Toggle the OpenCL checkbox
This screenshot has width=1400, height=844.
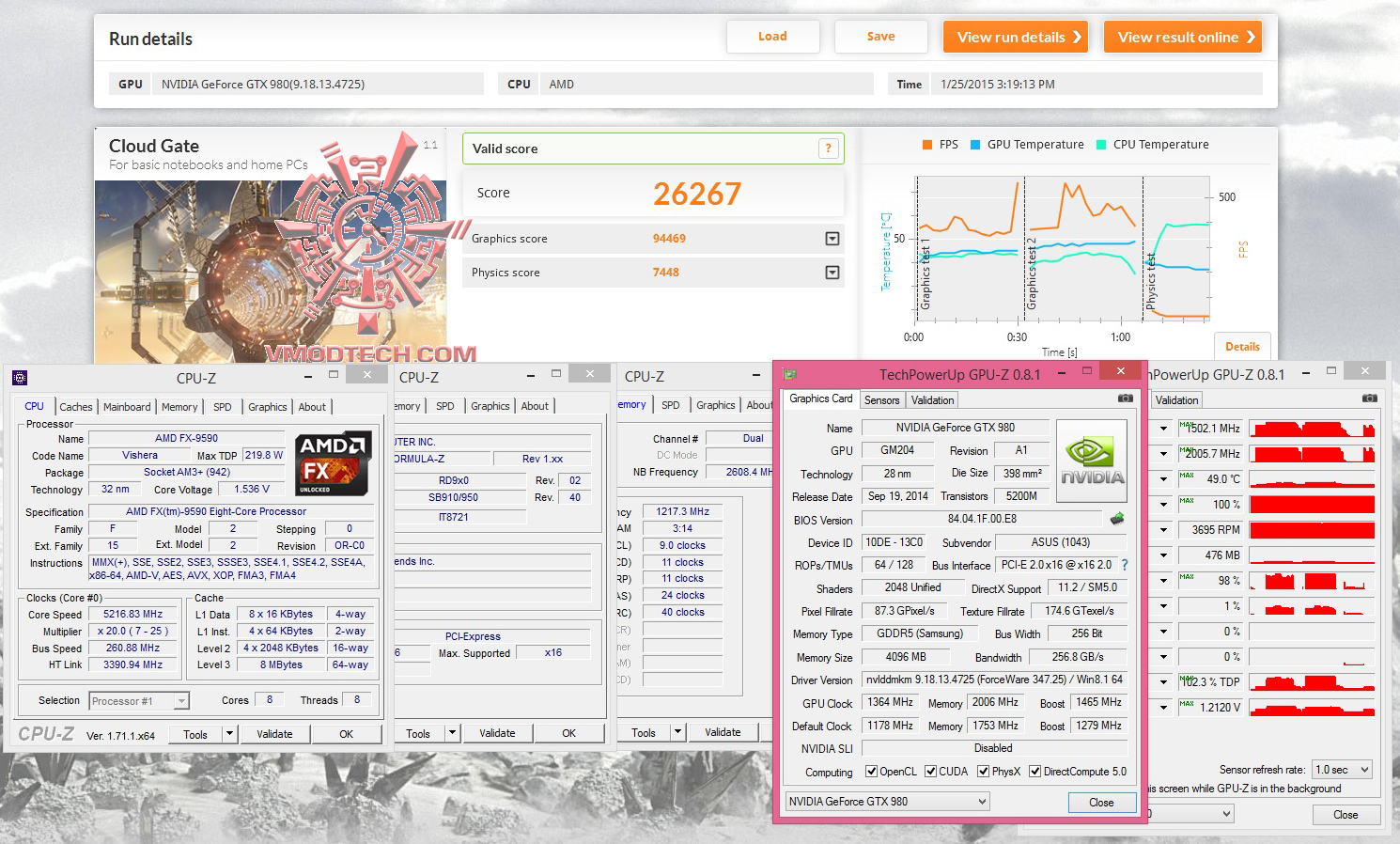point(871,772)
